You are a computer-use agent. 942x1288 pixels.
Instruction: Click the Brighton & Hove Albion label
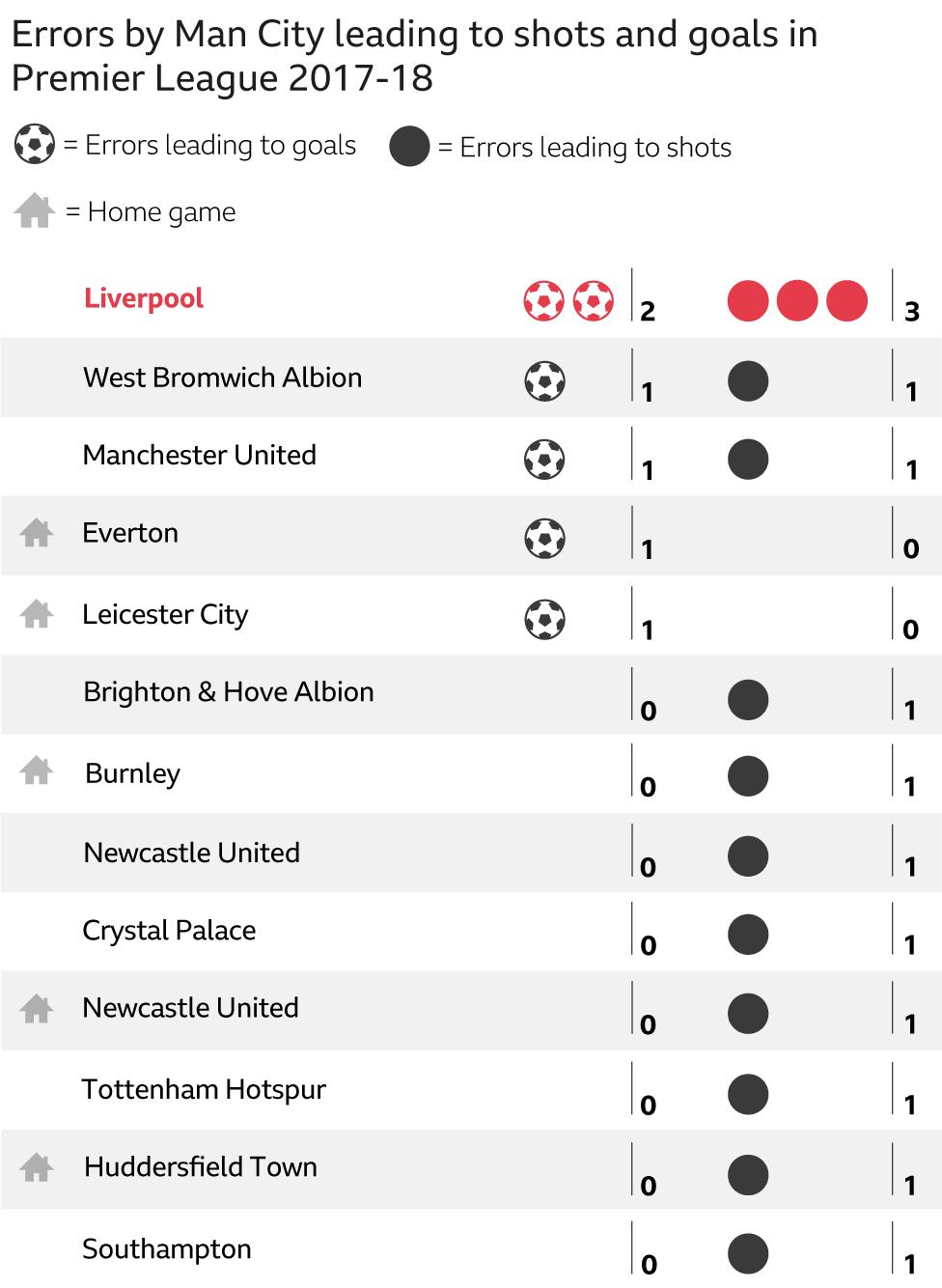coord(229,692)
